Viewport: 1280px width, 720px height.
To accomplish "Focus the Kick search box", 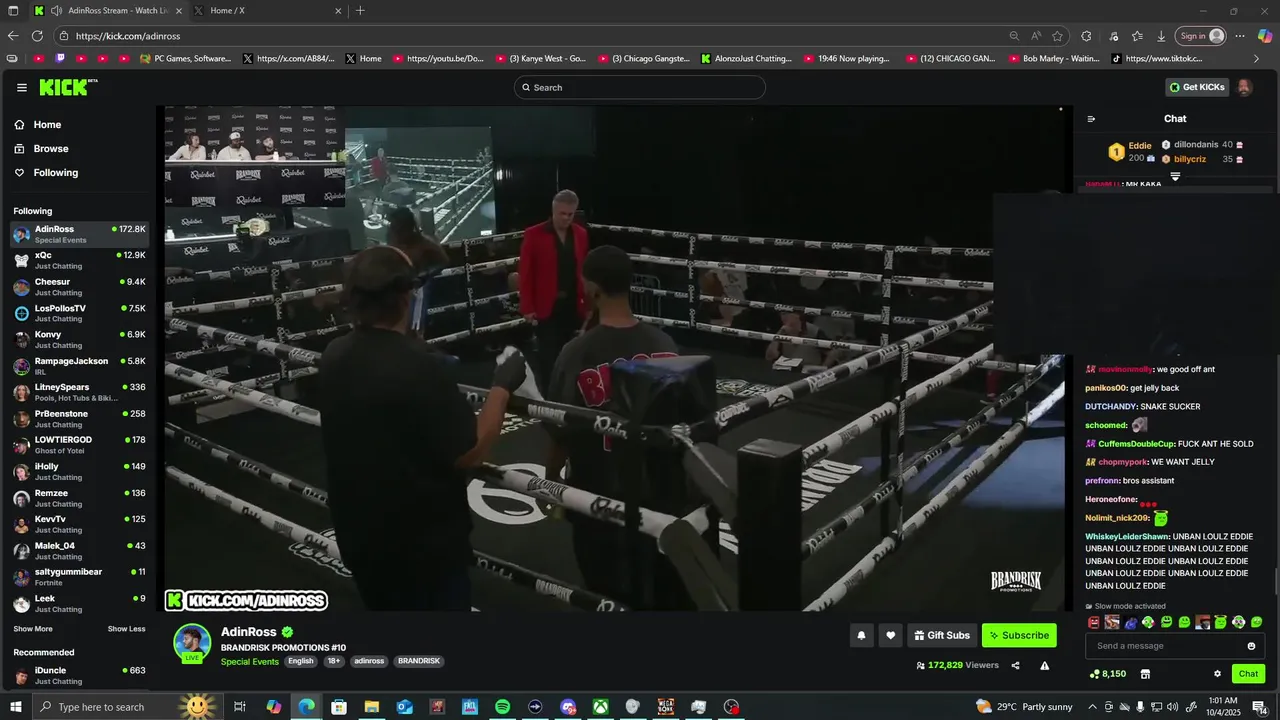I will (640, 87).
